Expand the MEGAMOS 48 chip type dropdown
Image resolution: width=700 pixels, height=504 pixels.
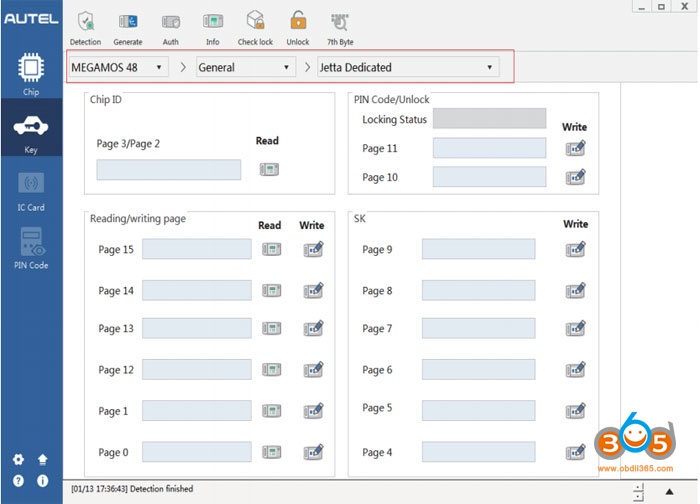click(x=118, y=67)
